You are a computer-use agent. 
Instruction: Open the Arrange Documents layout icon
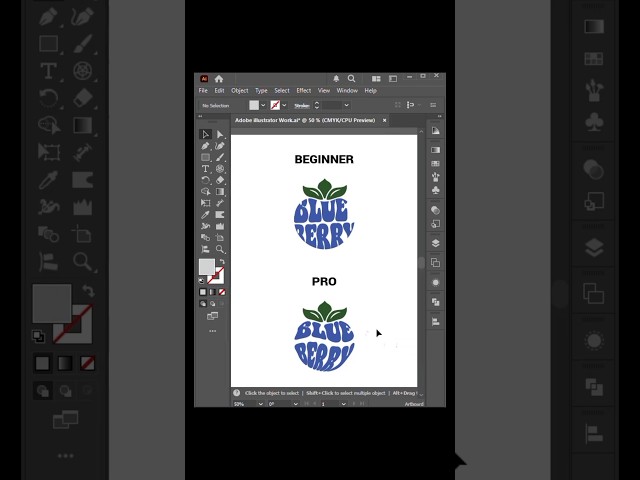376,79
